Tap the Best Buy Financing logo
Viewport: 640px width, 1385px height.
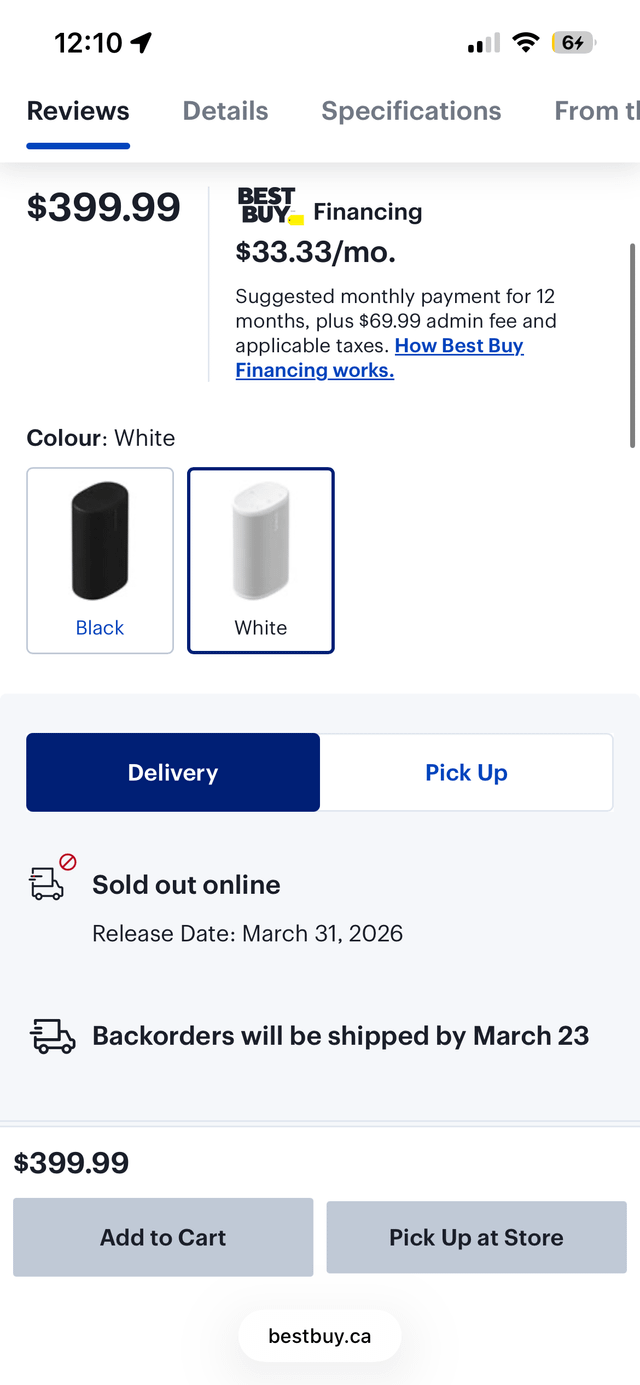[x=270, y=206]
